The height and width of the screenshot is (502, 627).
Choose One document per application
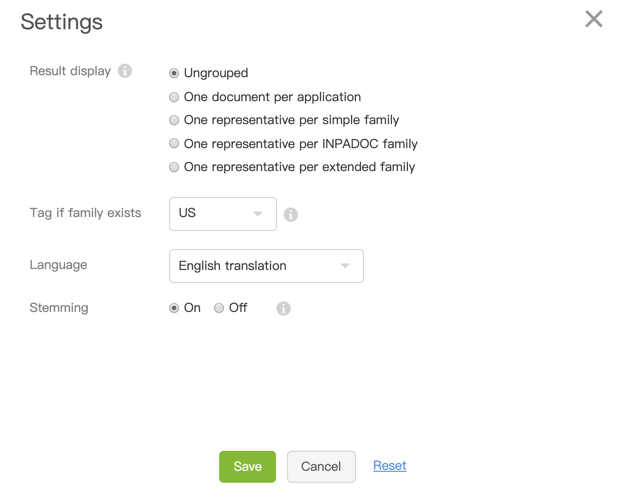[174, 97]
